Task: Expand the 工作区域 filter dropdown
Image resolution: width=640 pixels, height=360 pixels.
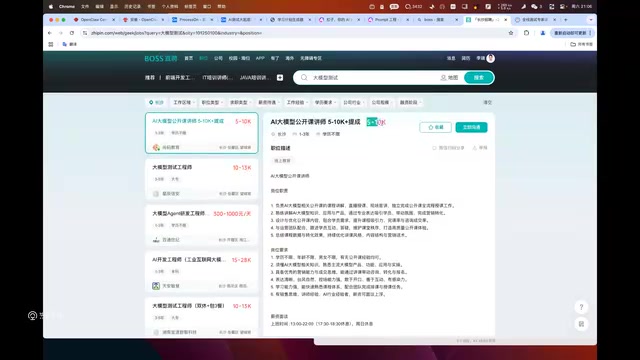Action: click(184, 102)
